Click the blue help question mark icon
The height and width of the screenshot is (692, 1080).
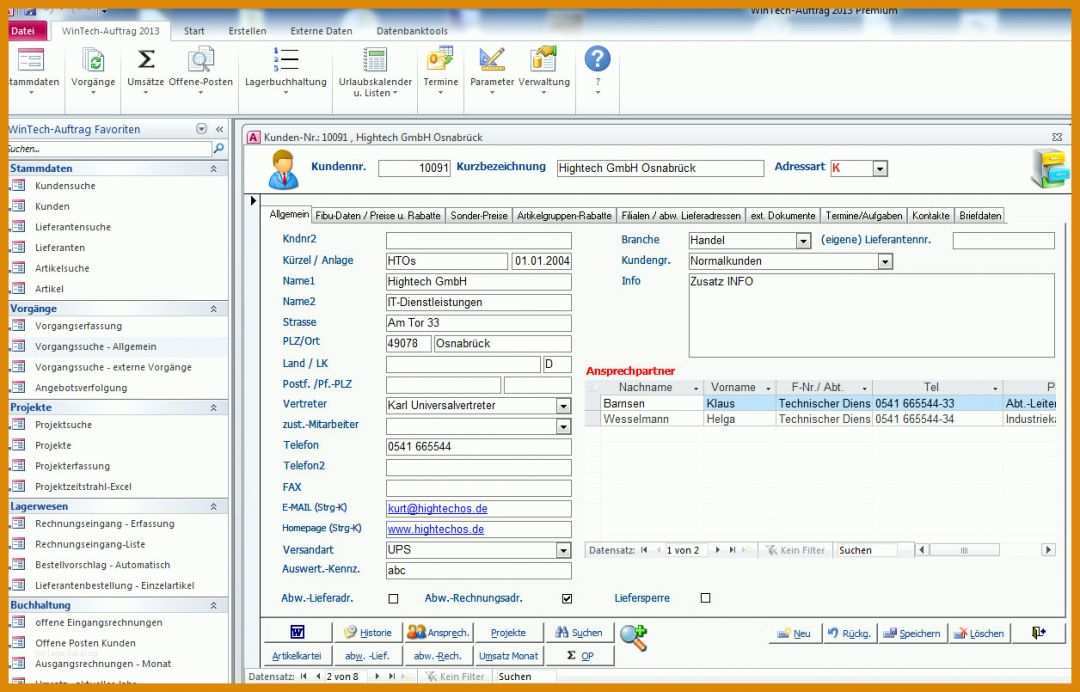pos(597,59)
